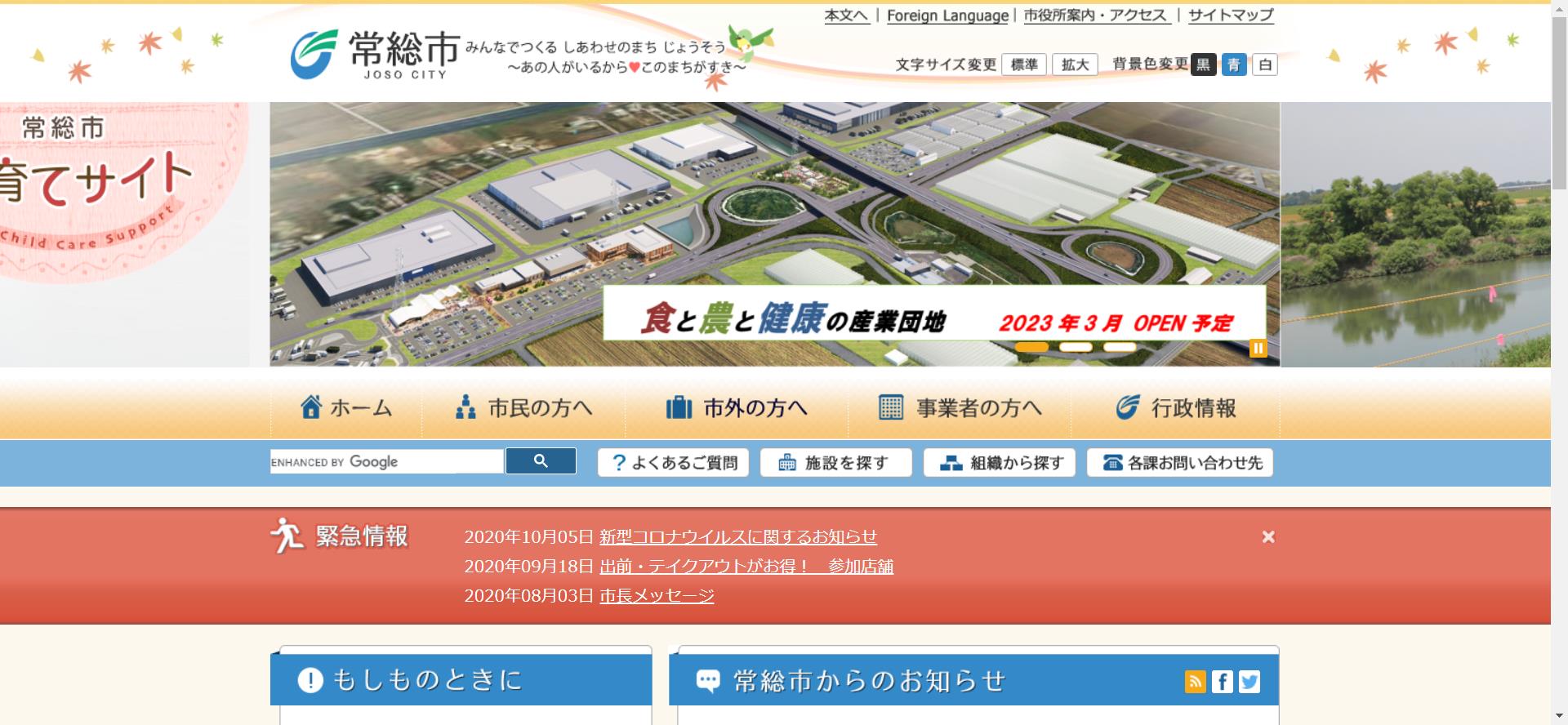Image resolution: width=1568 pixels, height=725 pixels.
Task: Open the Twitter icon in news header
Action: coord(1249,682)
